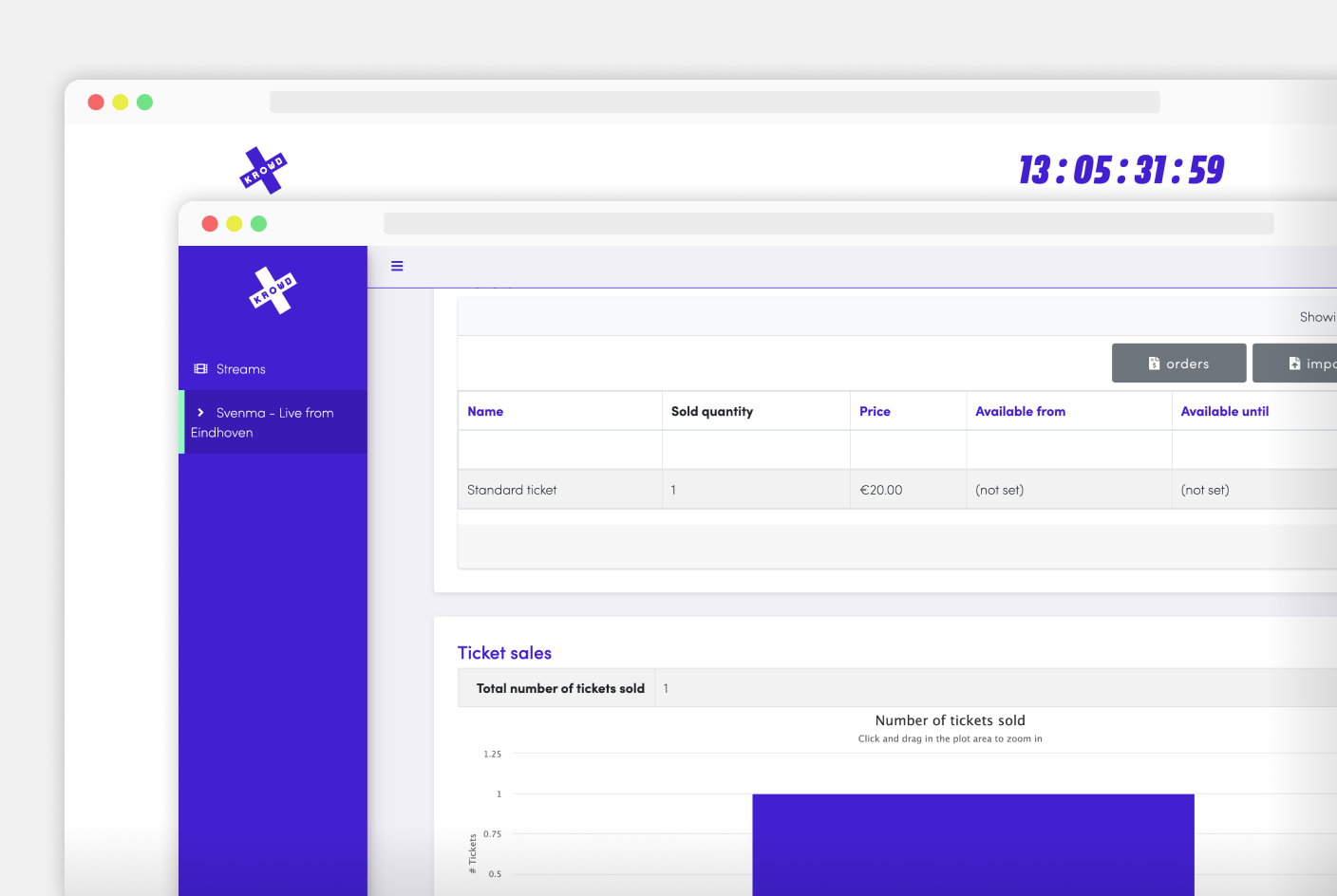Image resolution: width=1337 pixels, height=896 pixels.
Task: Click the "1.25" y-axis label
Action: coord(492,754)
